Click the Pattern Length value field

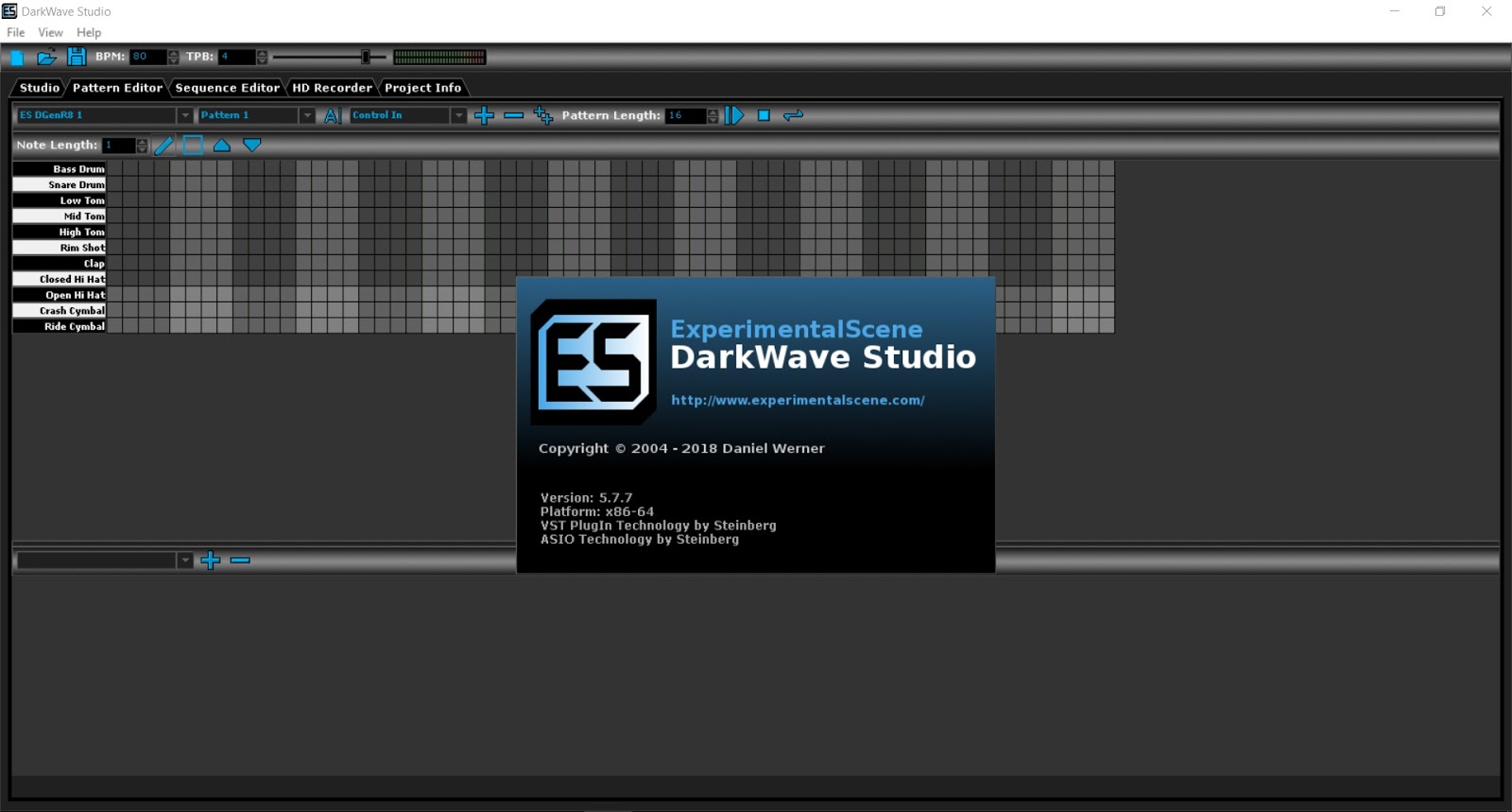(686, 115)
